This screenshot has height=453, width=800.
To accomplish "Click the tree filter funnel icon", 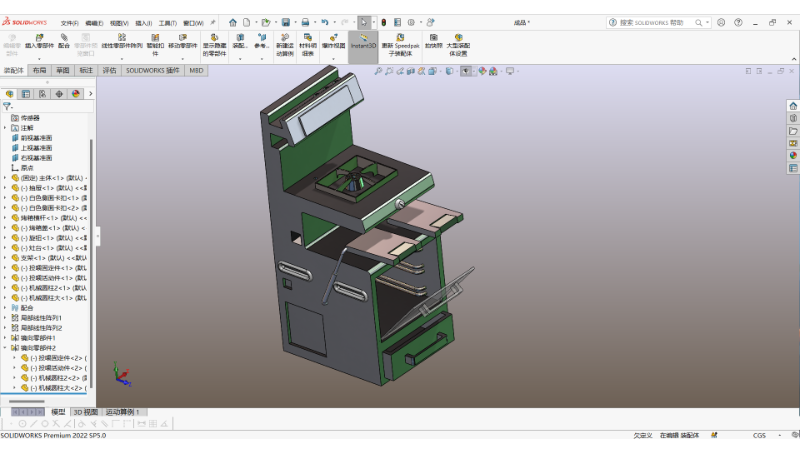I will [7, 106].
